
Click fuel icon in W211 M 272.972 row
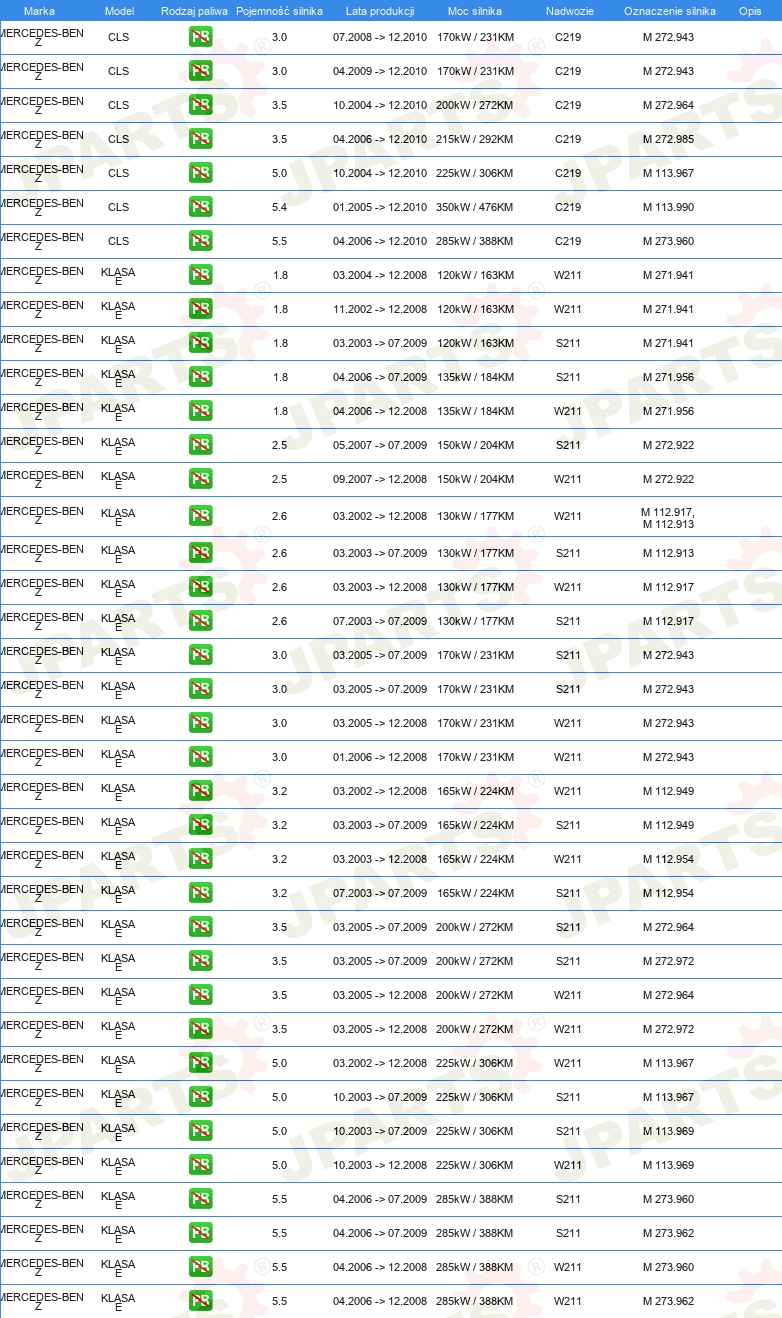[x=200, y=1029]
